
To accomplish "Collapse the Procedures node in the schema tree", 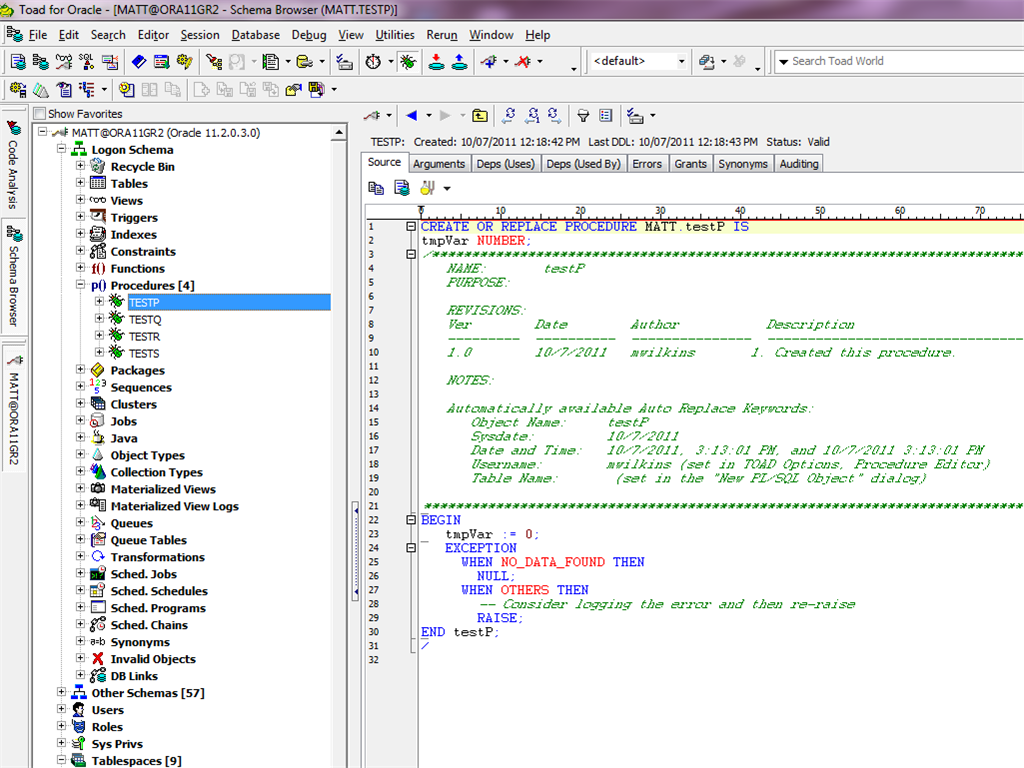I will tap(81, 285).
